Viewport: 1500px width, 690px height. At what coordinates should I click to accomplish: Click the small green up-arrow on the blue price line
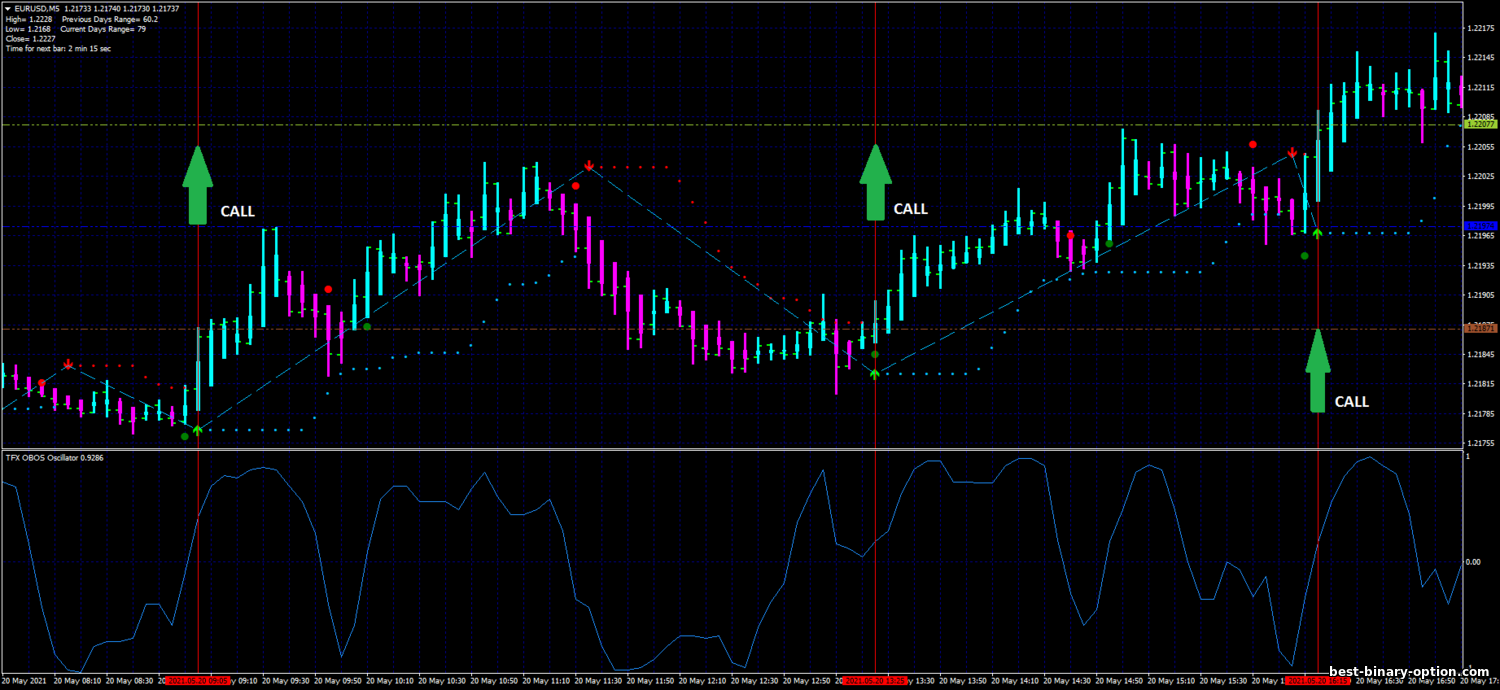pos(1318,233)
